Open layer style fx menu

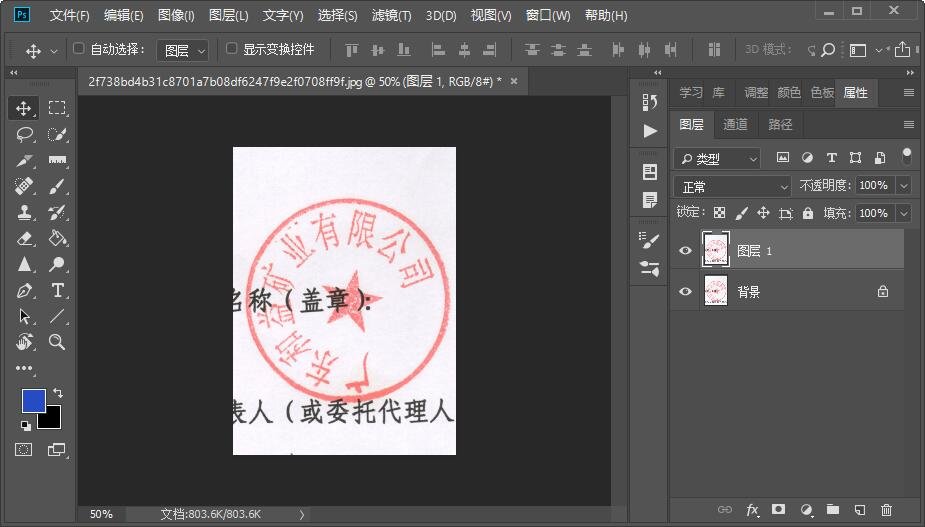point(752,510)
